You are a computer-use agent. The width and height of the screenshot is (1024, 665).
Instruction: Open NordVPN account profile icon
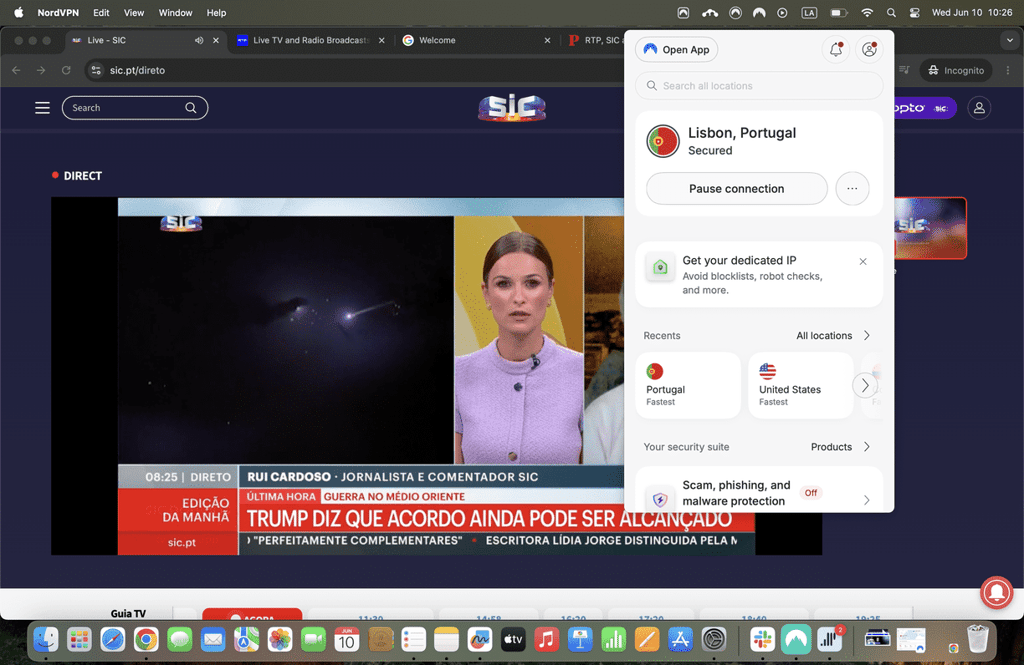869,50
